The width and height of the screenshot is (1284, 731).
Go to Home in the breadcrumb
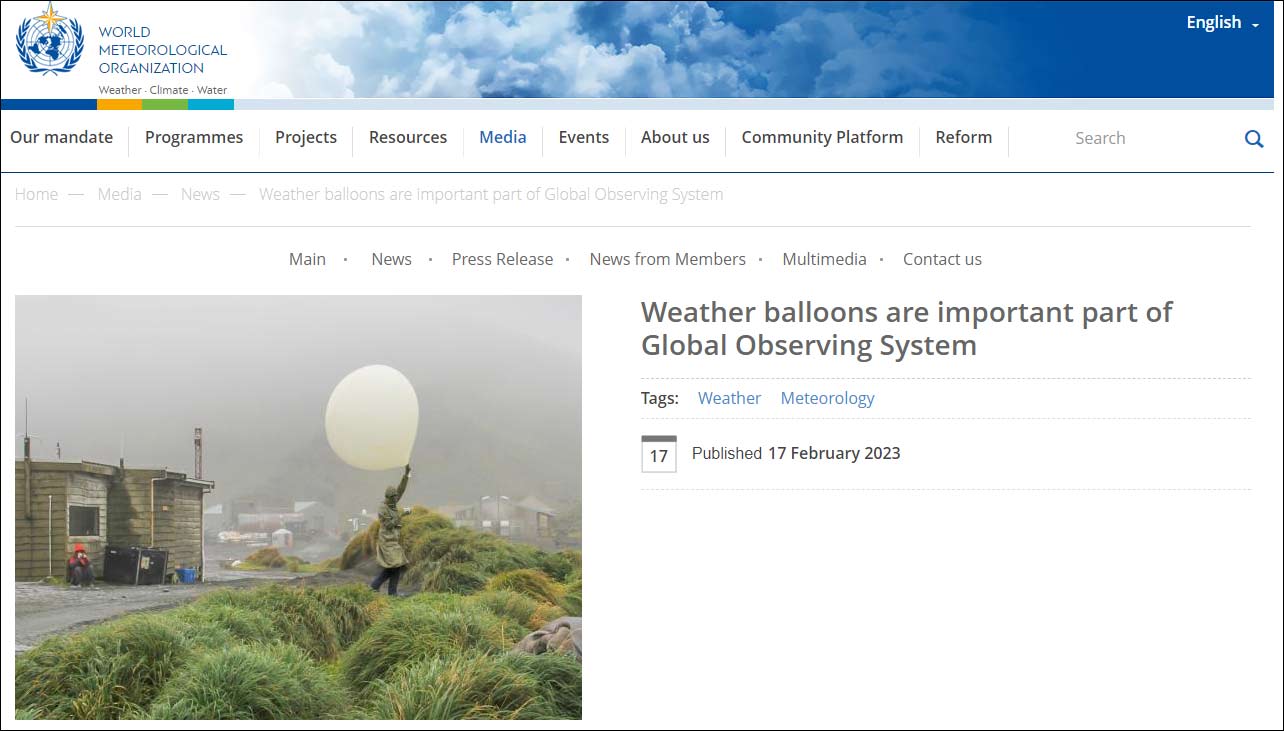(36, 194)
